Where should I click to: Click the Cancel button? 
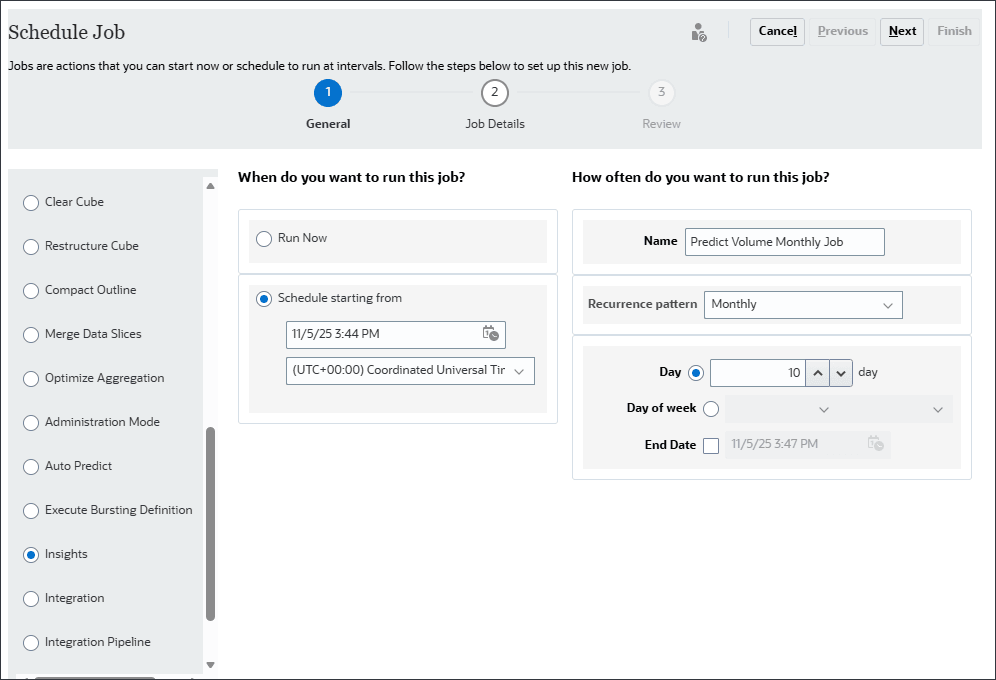coord(777,32)
